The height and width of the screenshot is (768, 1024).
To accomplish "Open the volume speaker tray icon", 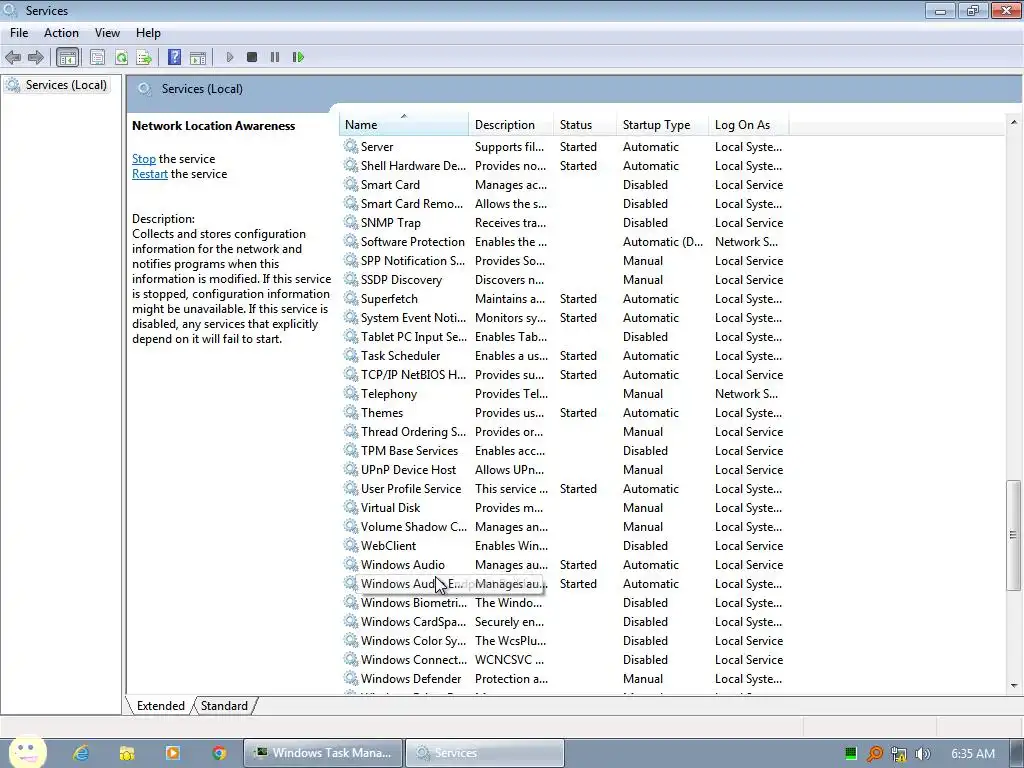I will [x=922, y=754].
